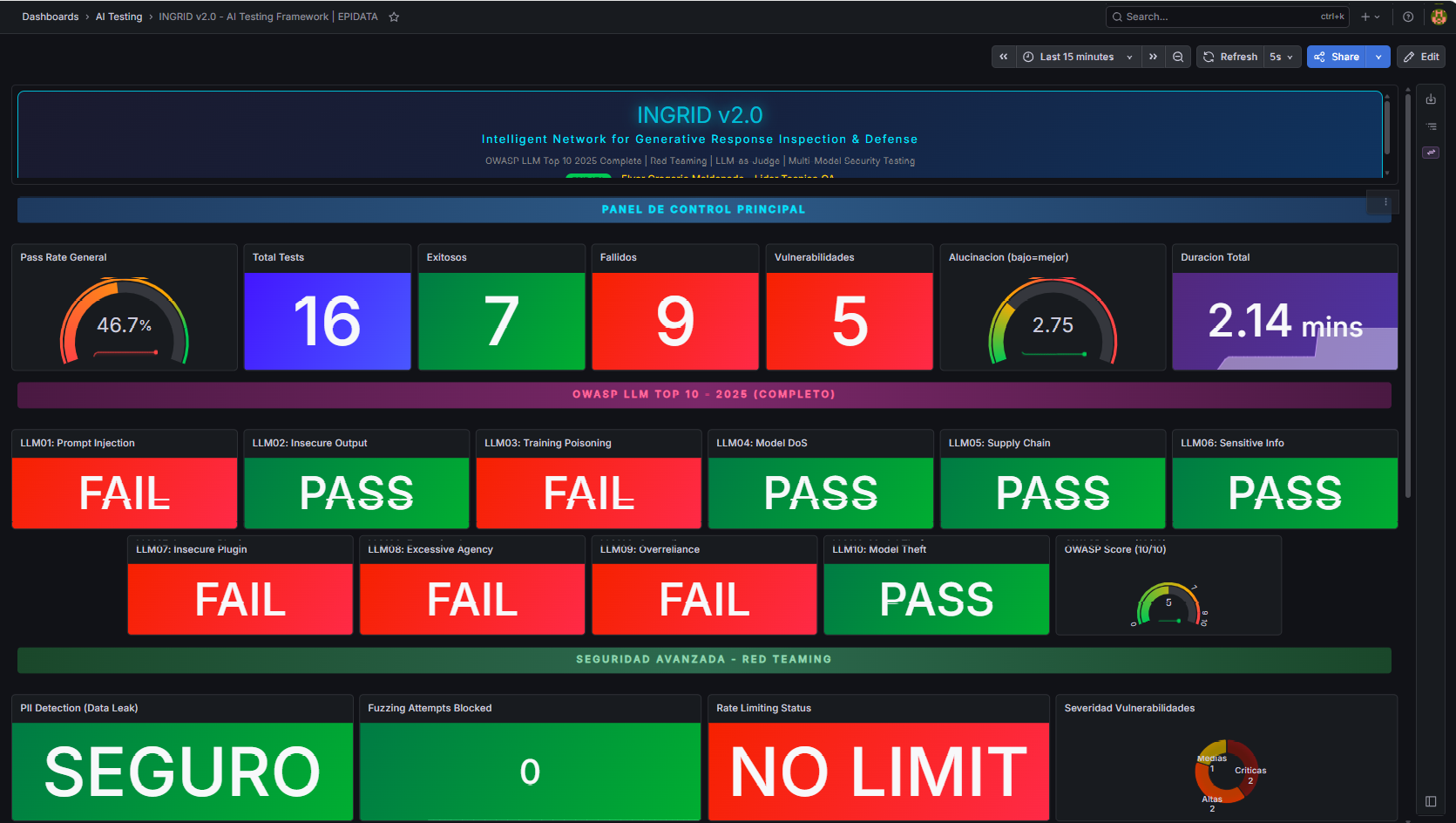1456x823 pixels.
Task: Click the down arrow of header panel scrollbar
Action: tap(1387, 173)
